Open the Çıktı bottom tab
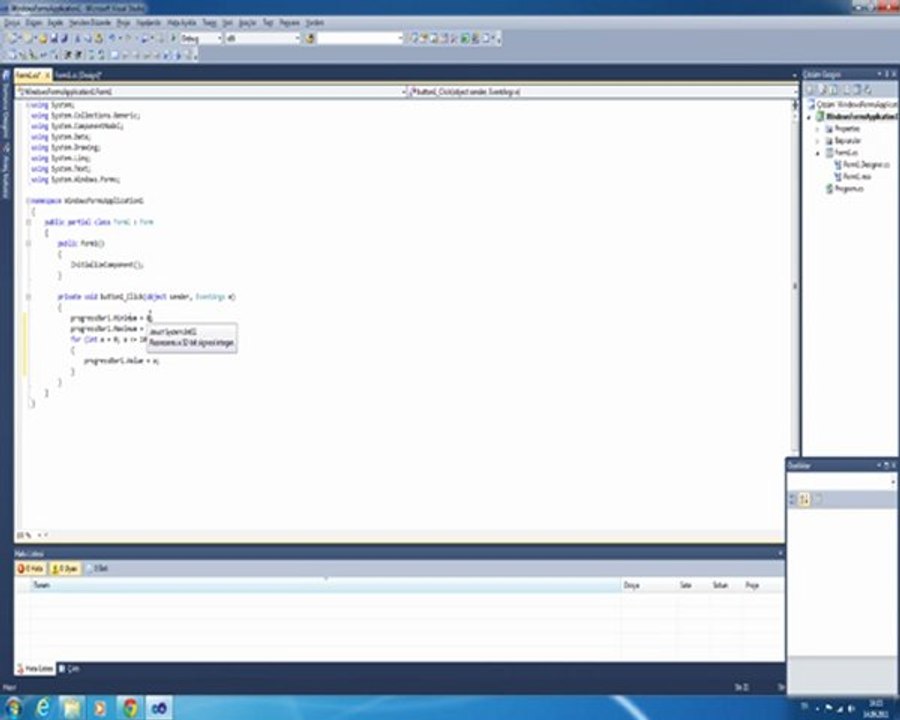Image resolution: width=900 pixels, height=720 pixels. click(x=69, y=669)
